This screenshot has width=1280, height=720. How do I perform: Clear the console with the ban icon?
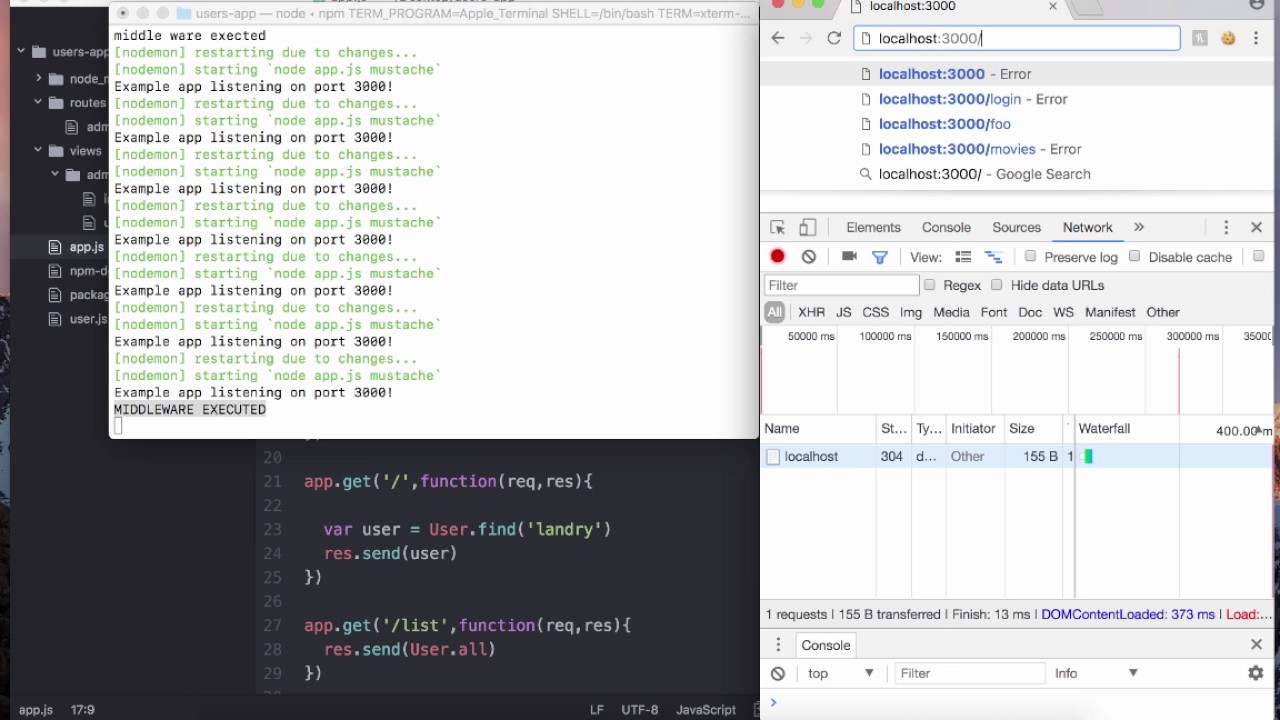(x=778, y=673)
